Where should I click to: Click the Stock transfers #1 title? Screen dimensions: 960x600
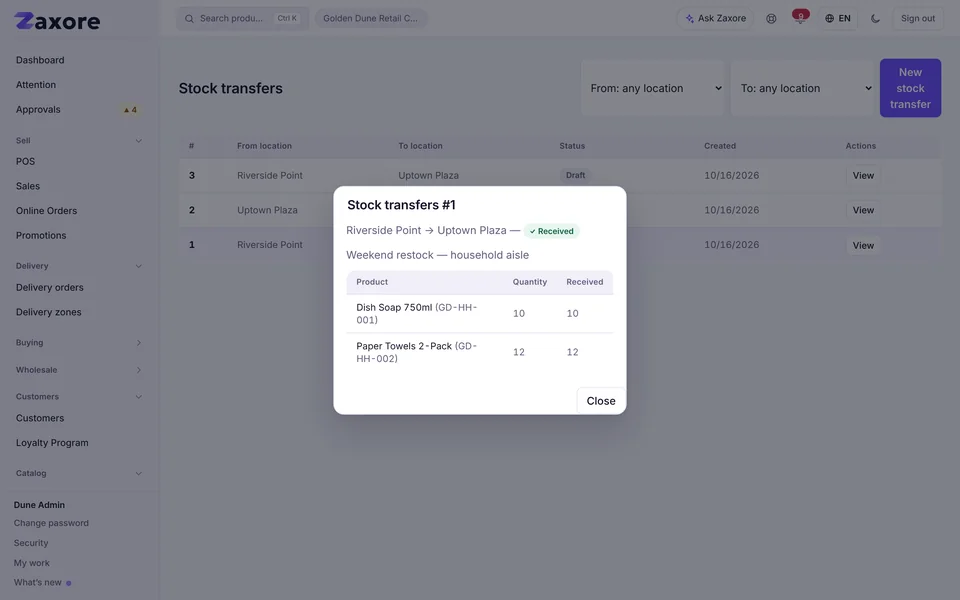coord(401,205)
